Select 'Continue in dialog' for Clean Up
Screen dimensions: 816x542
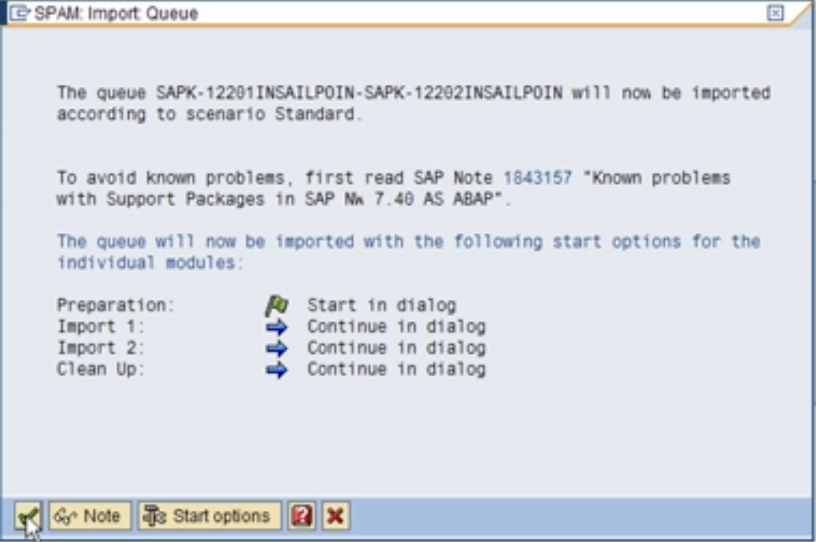point(397,369)
